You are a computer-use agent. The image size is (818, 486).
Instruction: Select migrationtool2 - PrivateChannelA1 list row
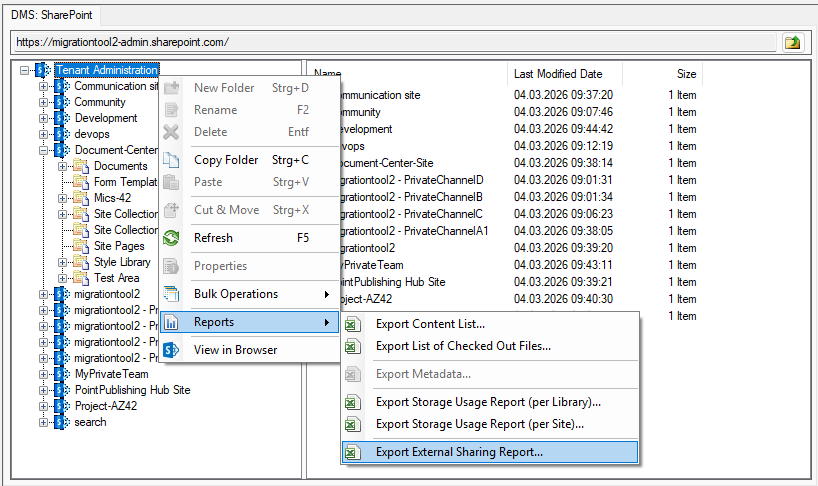click(x=505, y=231)
